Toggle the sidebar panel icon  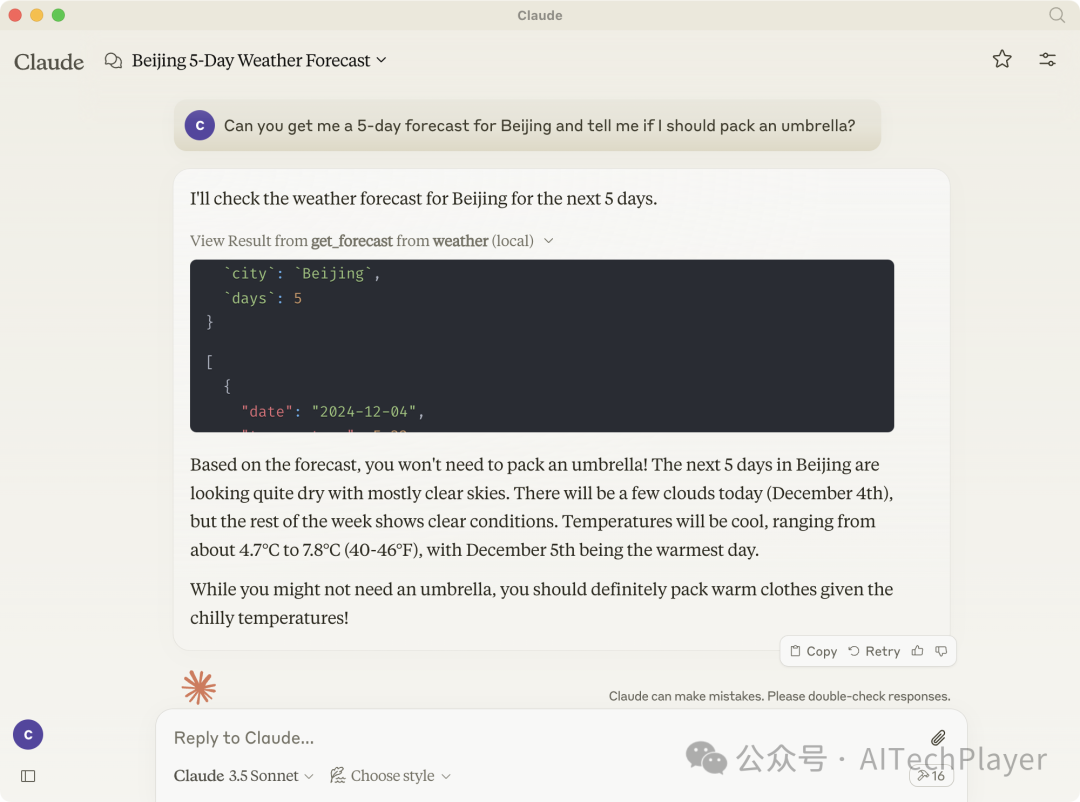click(28, 776)
